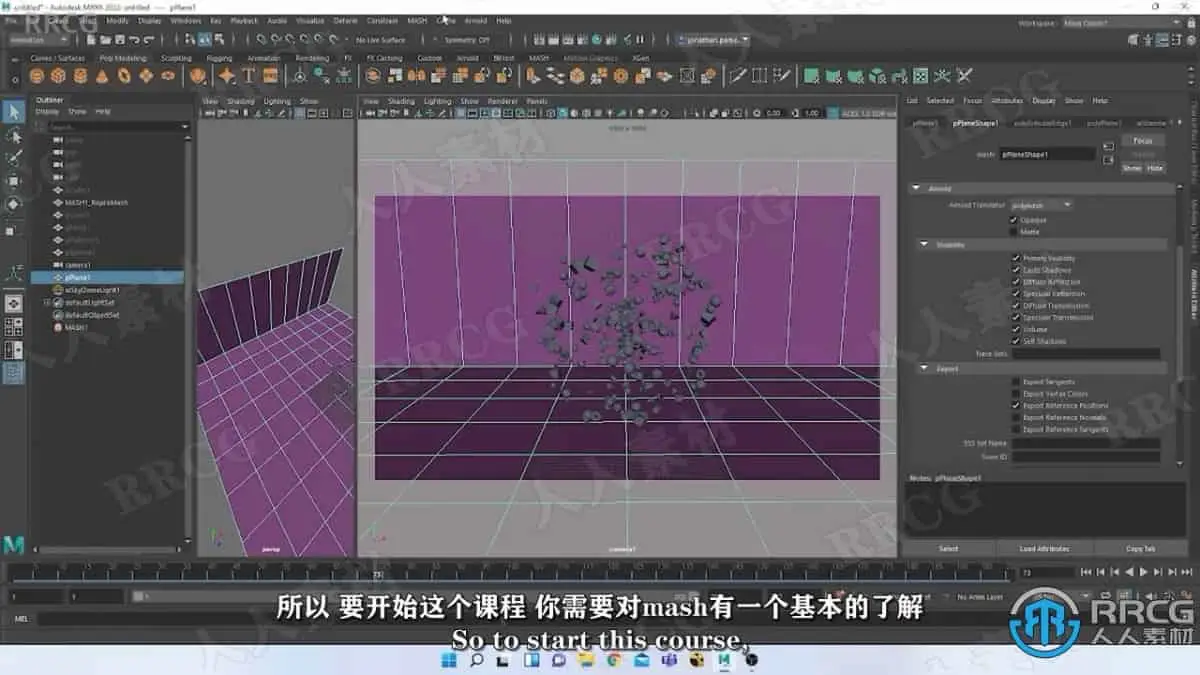1200x675 pixels.
Task: Open the menu set dropdown
Action: pyautogui.click(x=40, y=40)
